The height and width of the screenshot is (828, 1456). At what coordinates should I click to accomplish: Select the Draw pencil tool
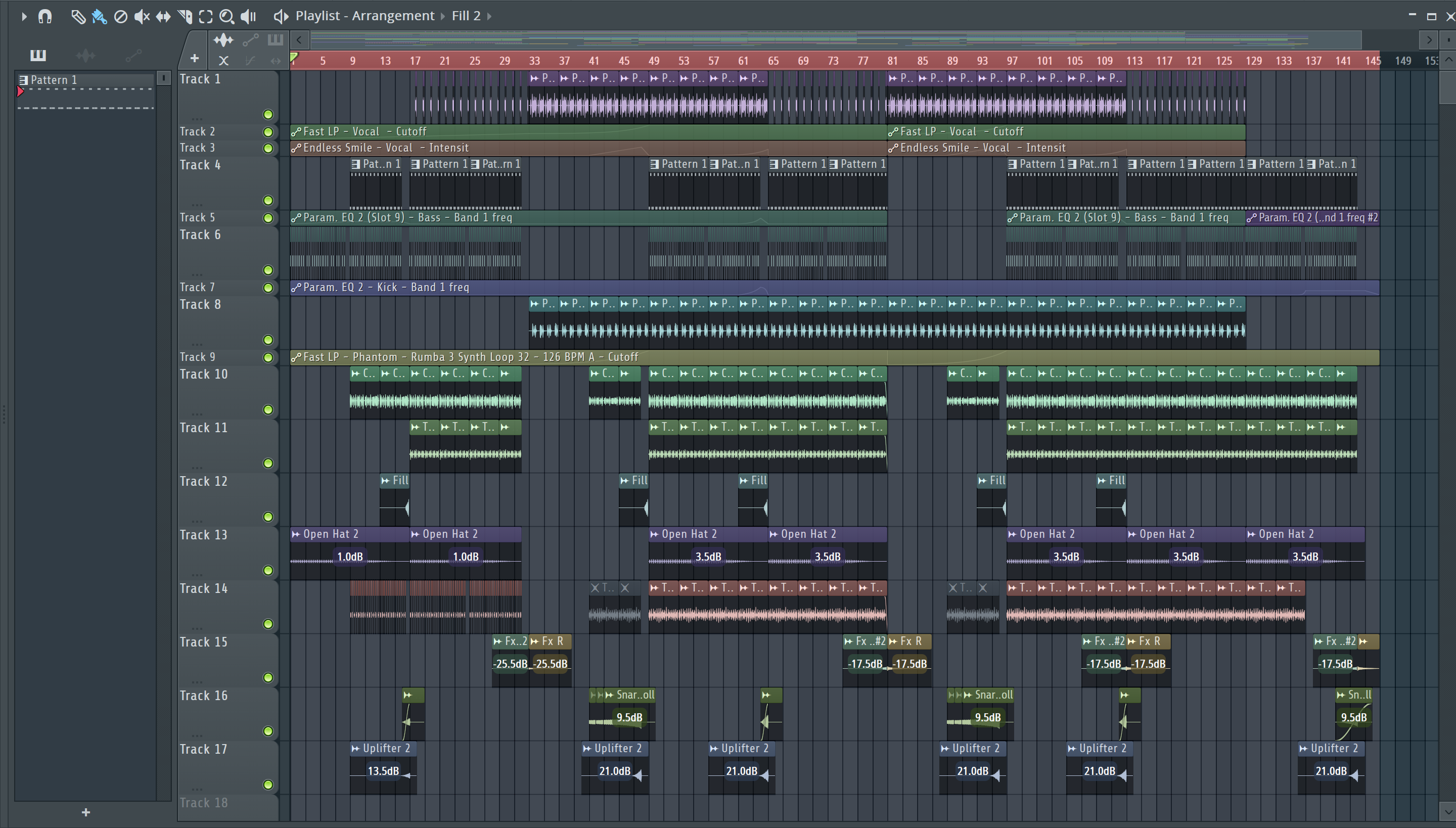[x=78, y=17]
